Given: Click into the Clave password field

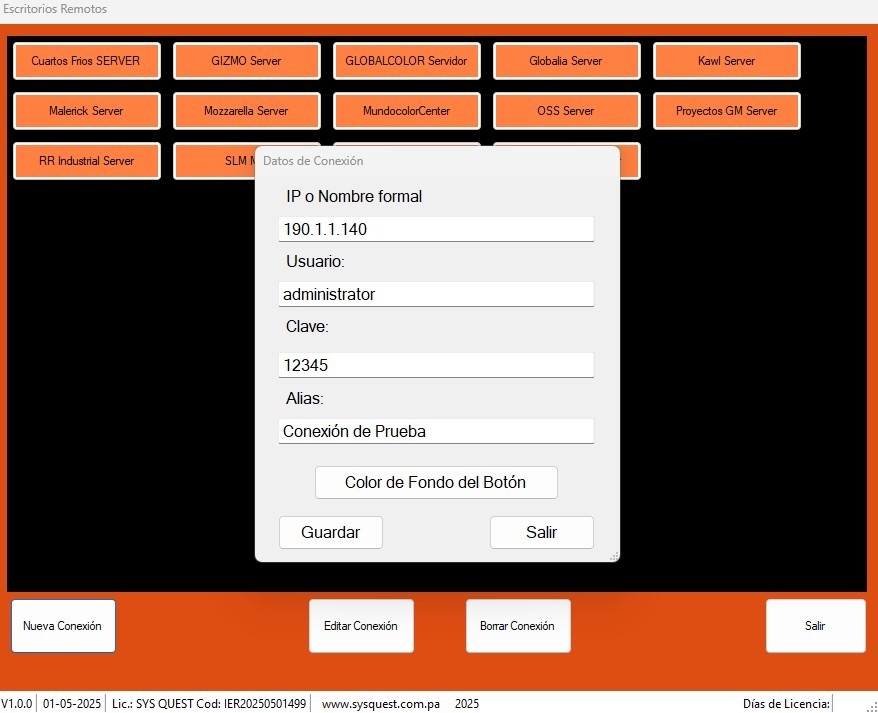Looking at the screenshot, I should (x=436, y=365).
